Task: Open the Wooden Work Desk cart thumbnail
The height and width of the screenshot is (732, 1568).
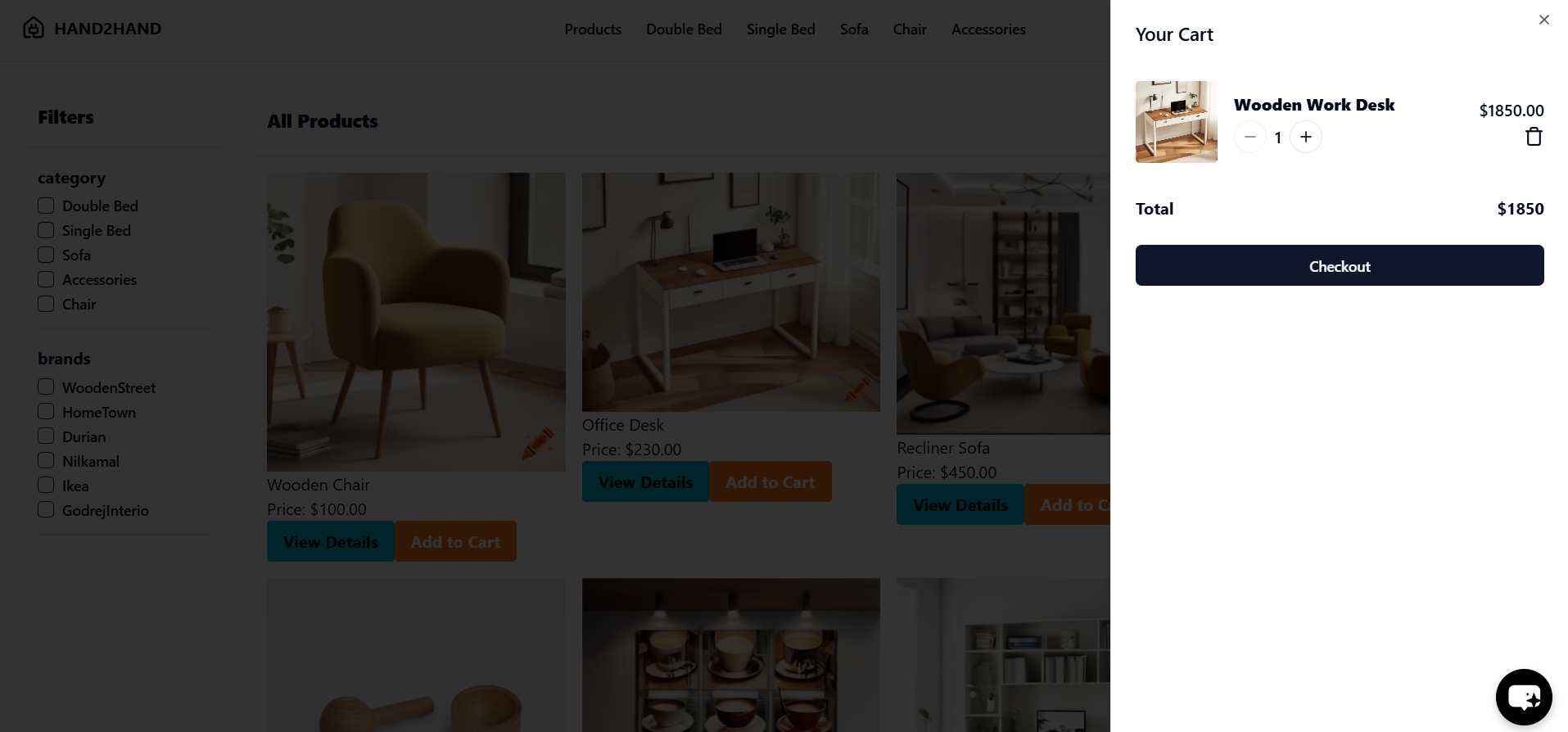Action: [1177, 122]
